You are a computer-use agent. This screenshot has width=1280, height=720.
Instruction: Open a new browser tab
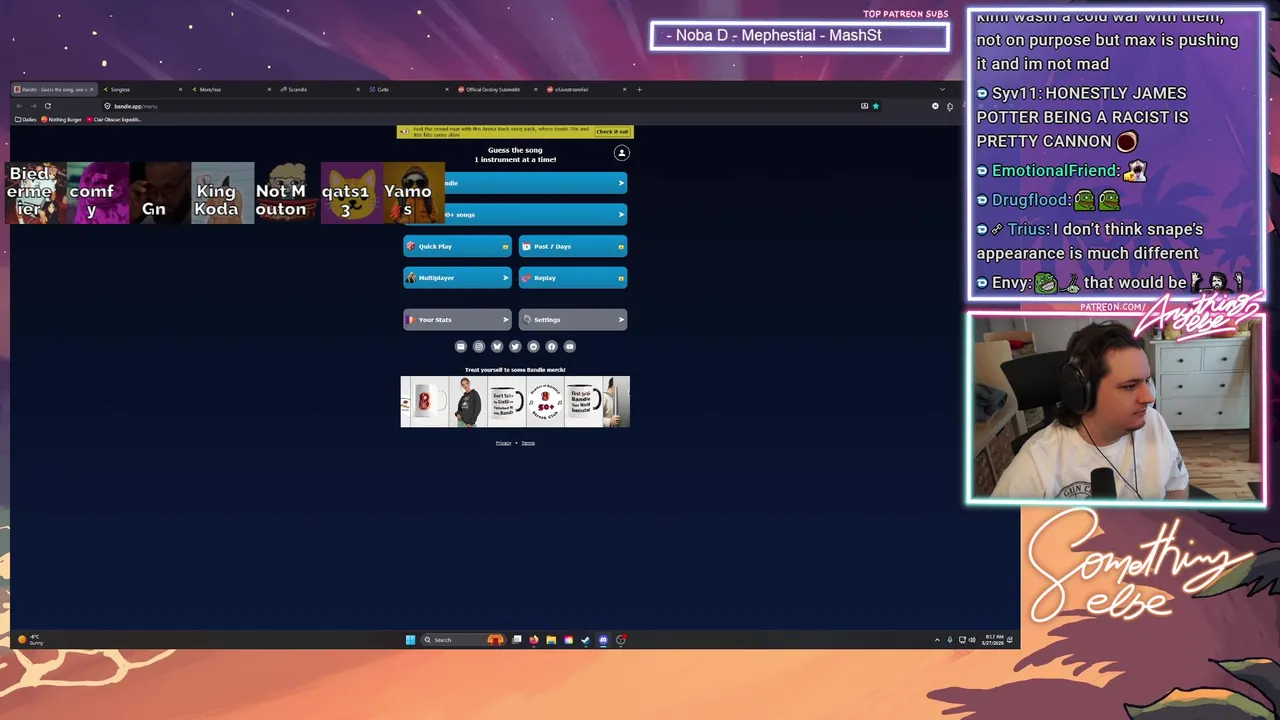[640, 89]
